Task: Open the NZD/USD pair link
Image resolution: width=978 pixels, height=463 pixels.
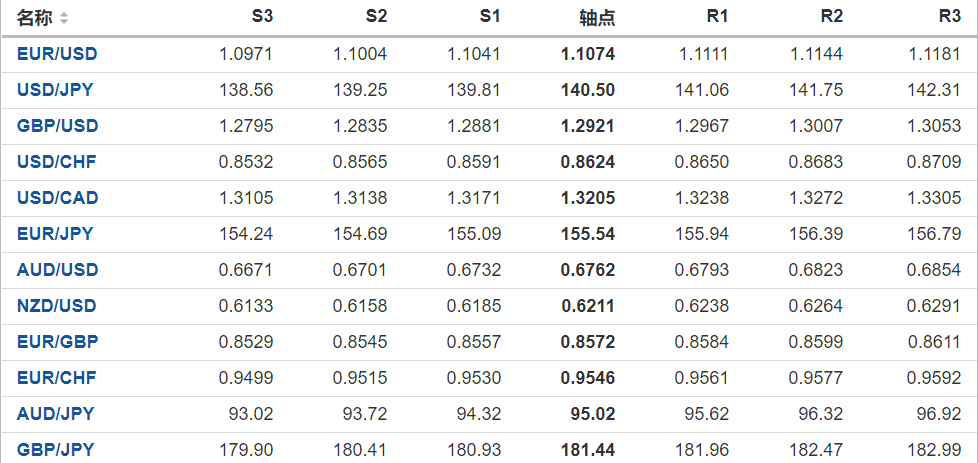Action: click(57, 306)
